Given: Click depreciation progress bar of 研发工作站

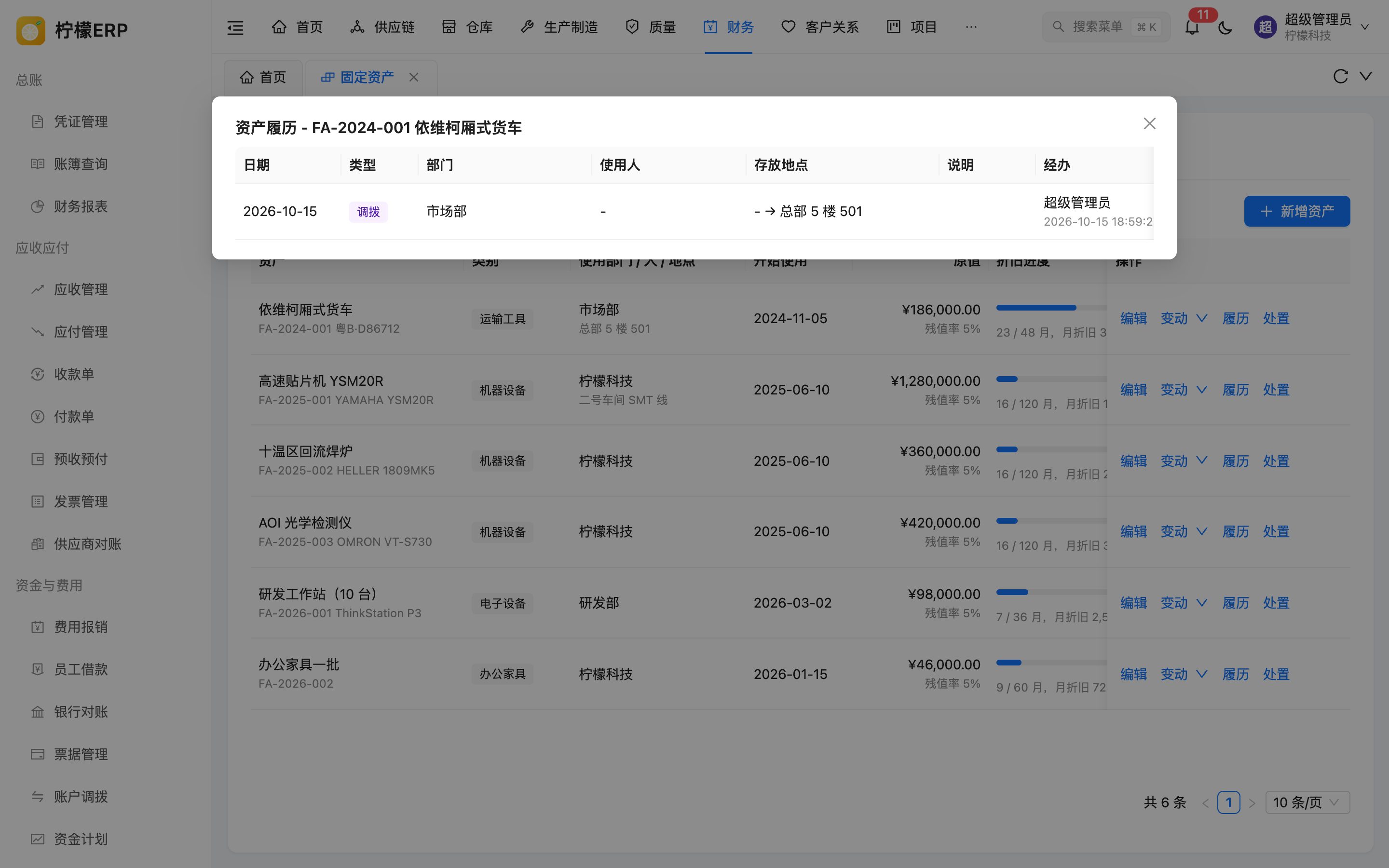Looking at the screenshot, I should 1051,592.
